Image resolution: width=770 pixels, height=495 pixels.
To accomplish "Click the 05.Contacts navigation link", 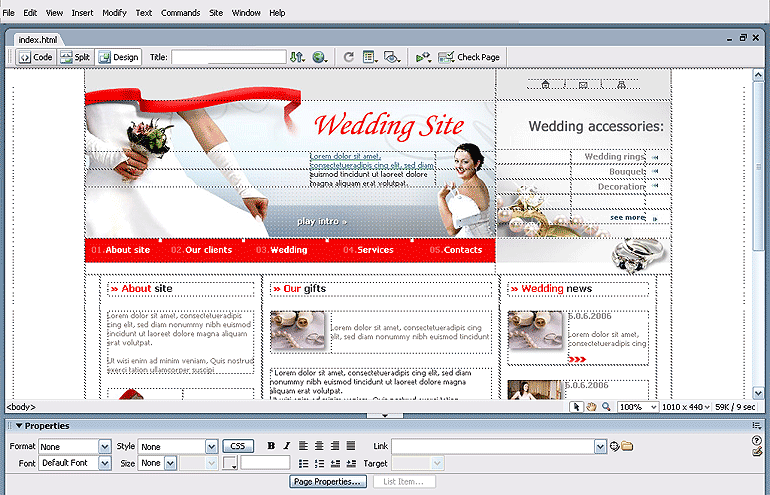I will (456, 250).
